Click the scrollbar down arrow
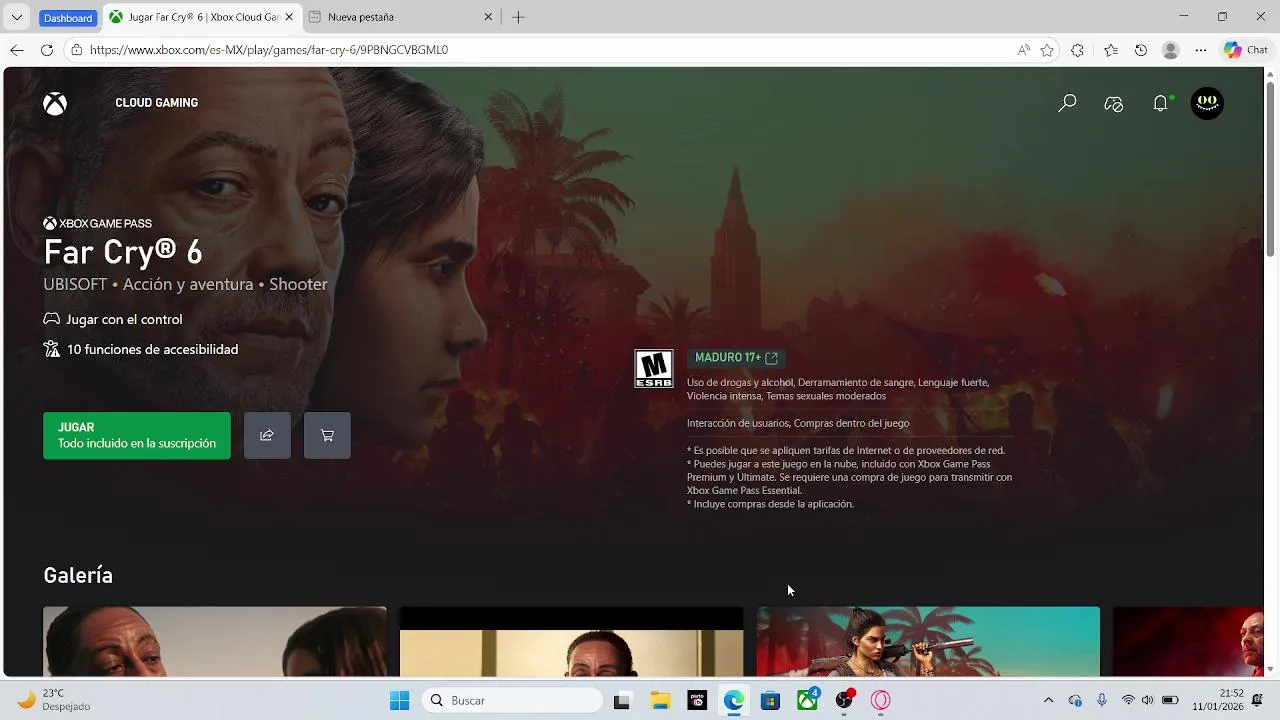The width and height of the screenshot is (1280, 720). pyautogui.click(x=1271, y=669)
